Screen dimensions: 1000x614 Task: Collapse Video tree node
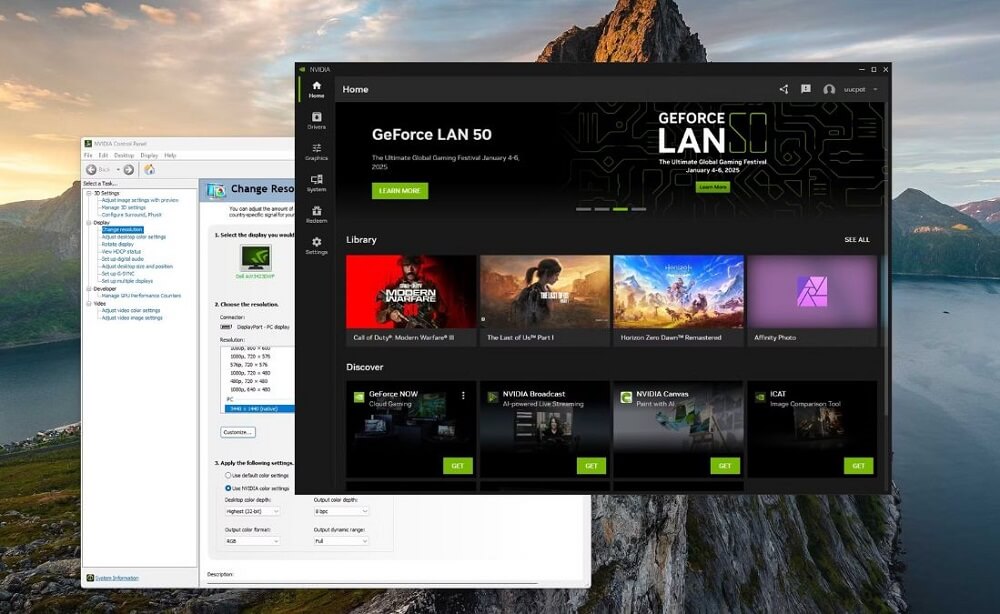[89, 303]
